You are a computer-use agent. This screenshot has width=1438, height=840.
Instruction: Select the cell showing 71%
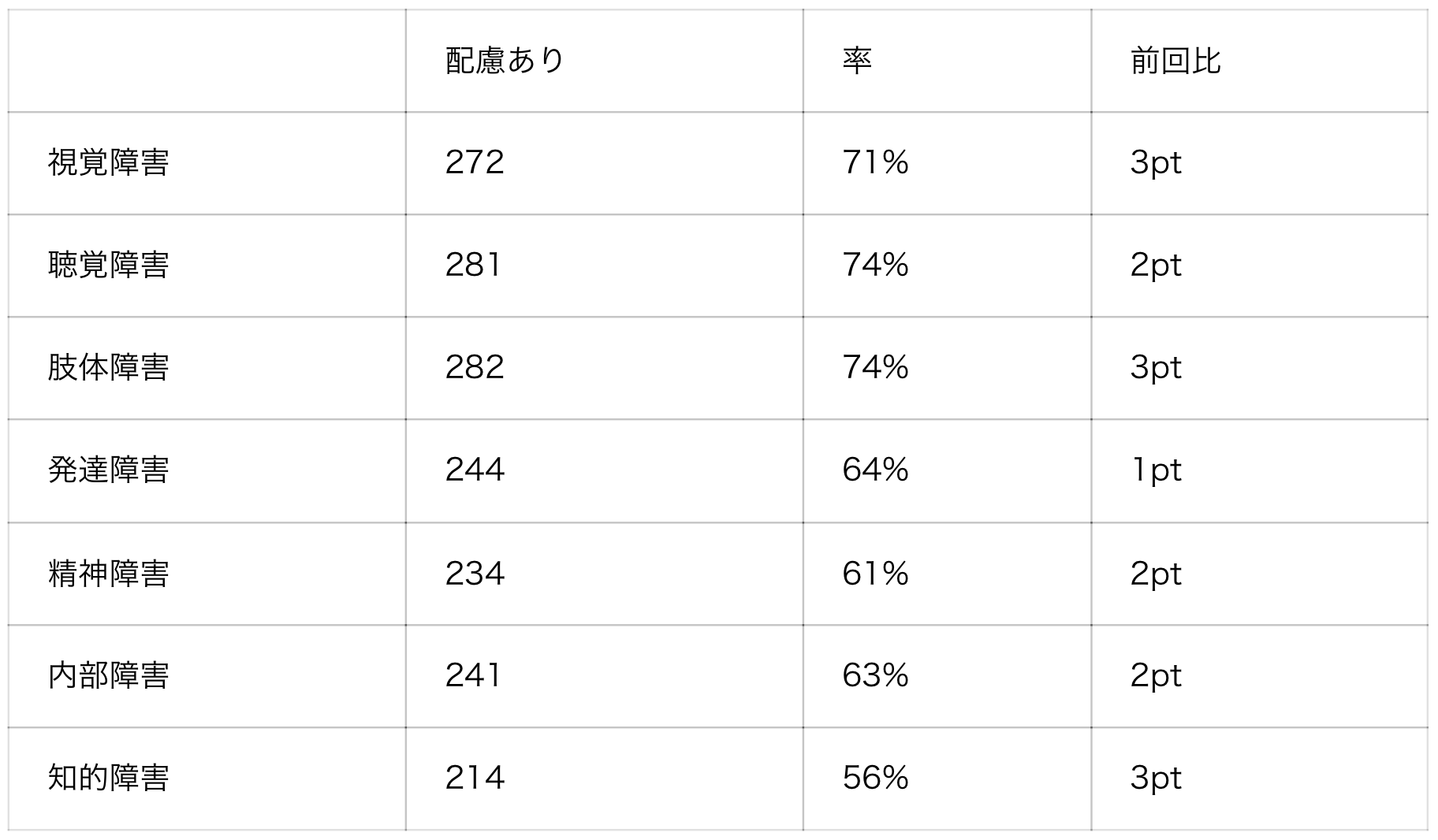(x=947, y=163)
